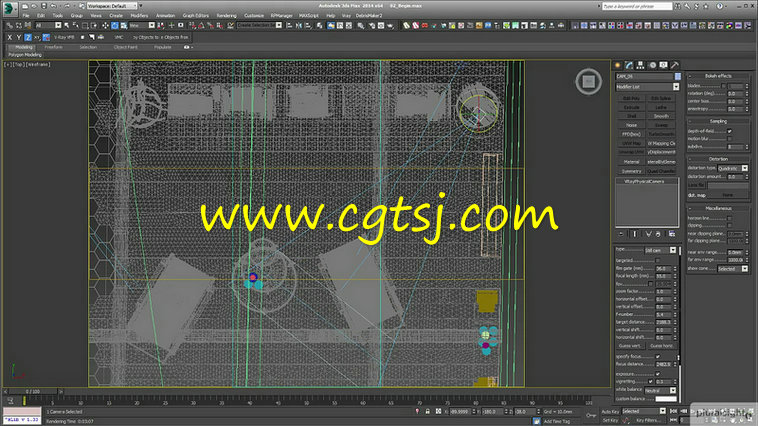758x426 pixels.
Task: Restrict transform to Y axis
Action: (18, 37)
